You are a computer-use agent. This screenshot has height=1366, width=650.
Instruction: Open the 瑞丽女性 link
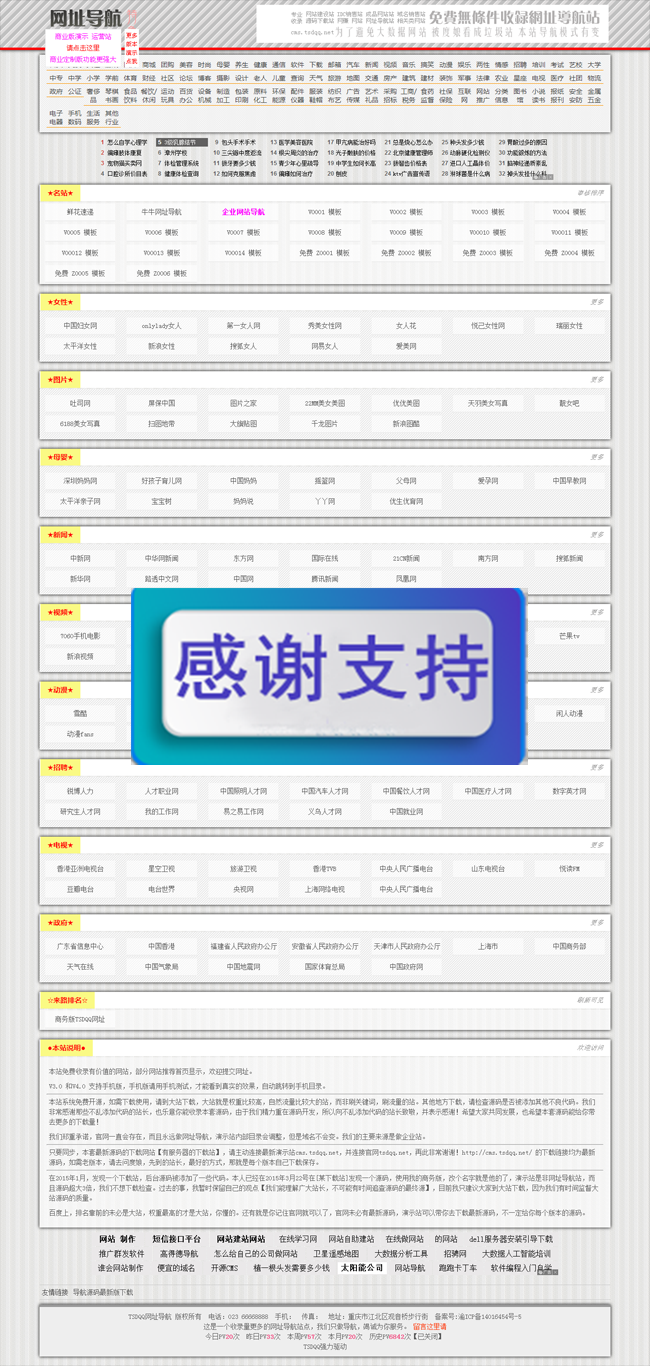click(570, 325)
